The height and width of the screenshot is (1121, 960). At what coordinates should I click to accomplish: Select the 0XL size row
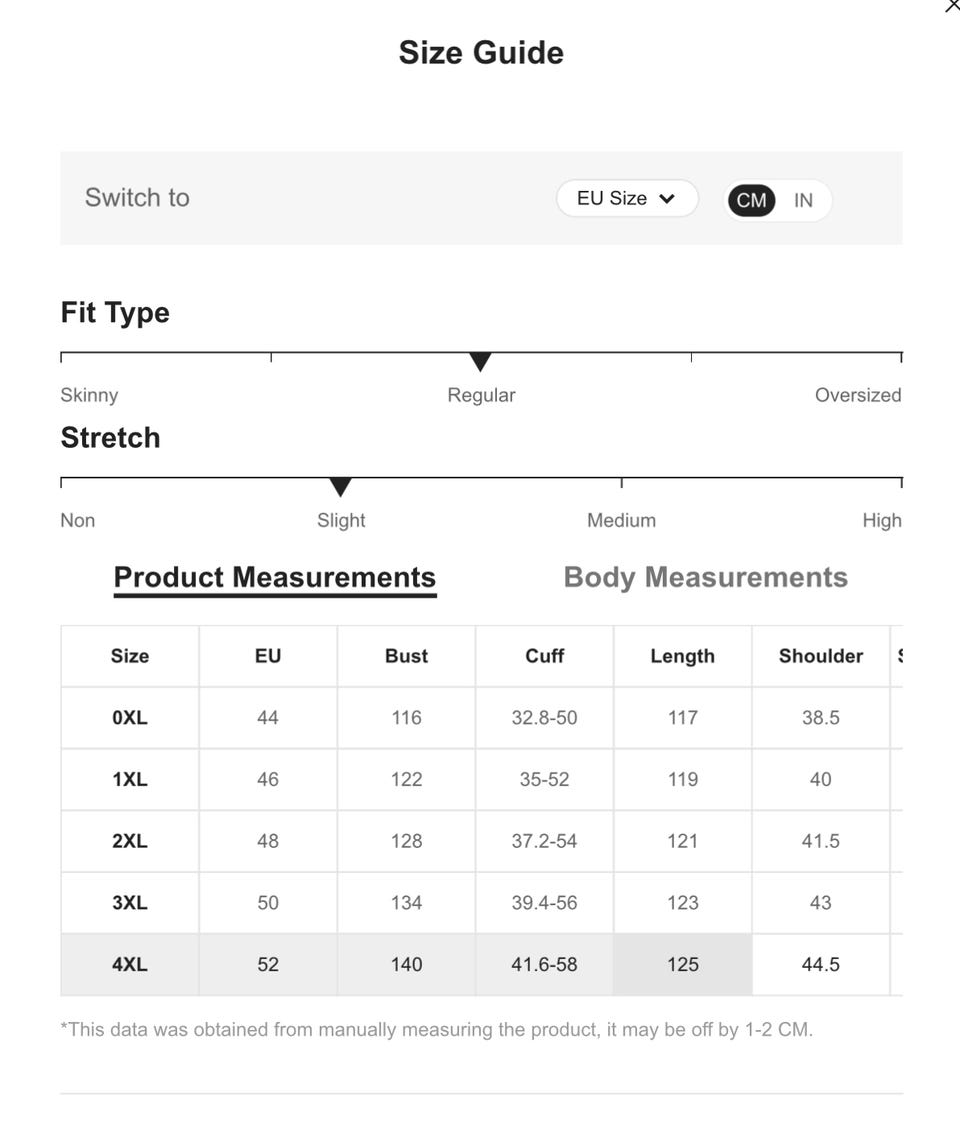click(x=130, y=717)
